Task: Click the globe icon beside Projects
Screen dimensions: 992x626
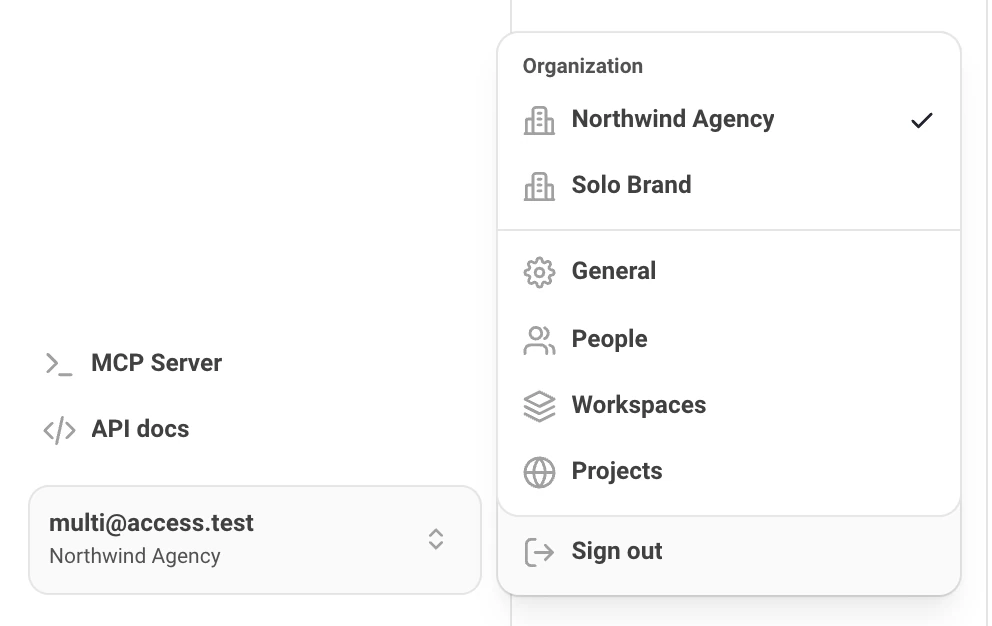Action: click(x=539, y=472)
